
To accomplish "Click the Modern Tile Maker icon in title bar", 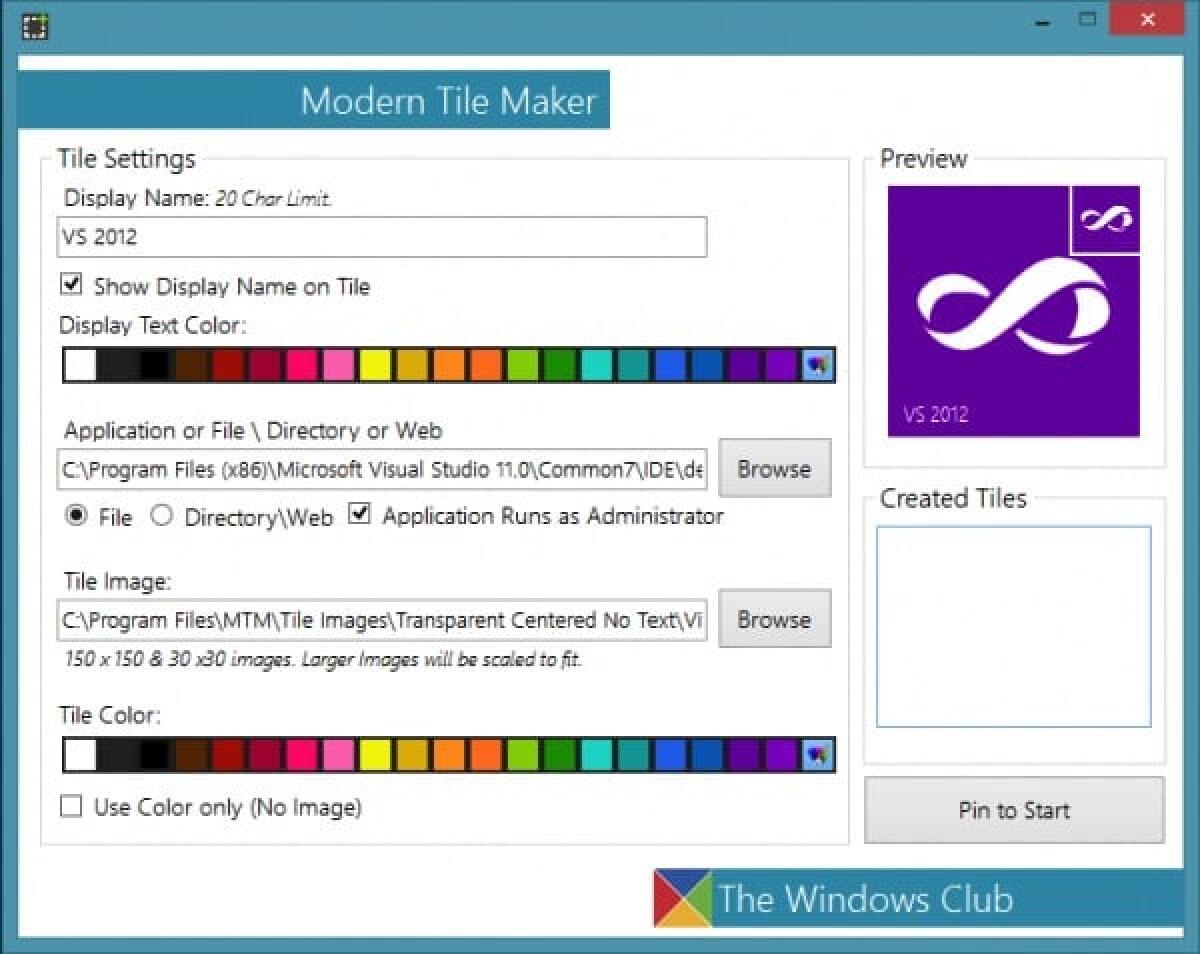I will (34, 26).
